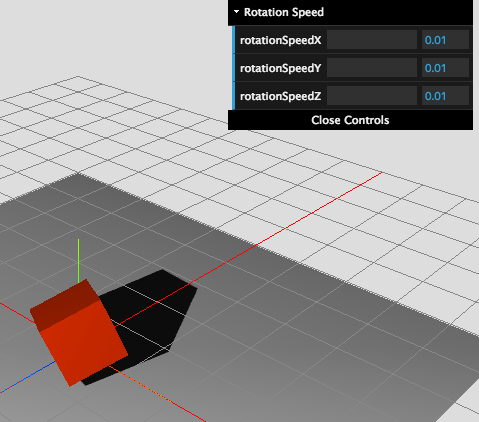Click the rotationSpeedY slider track
This screenshot has width=479, height=422.
click(372, 68)
